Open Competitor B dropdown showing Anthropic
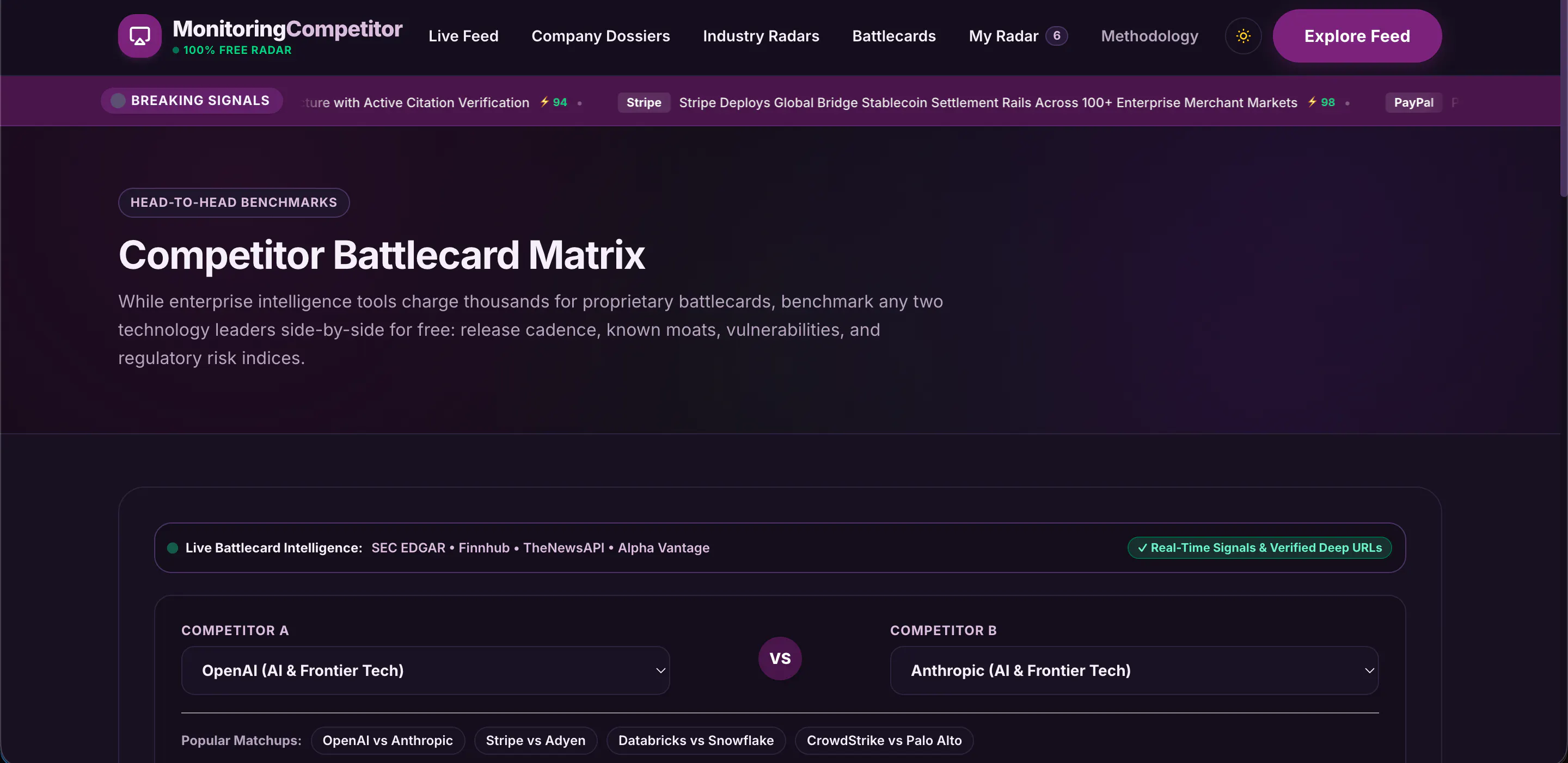 tap(1134, 670)
